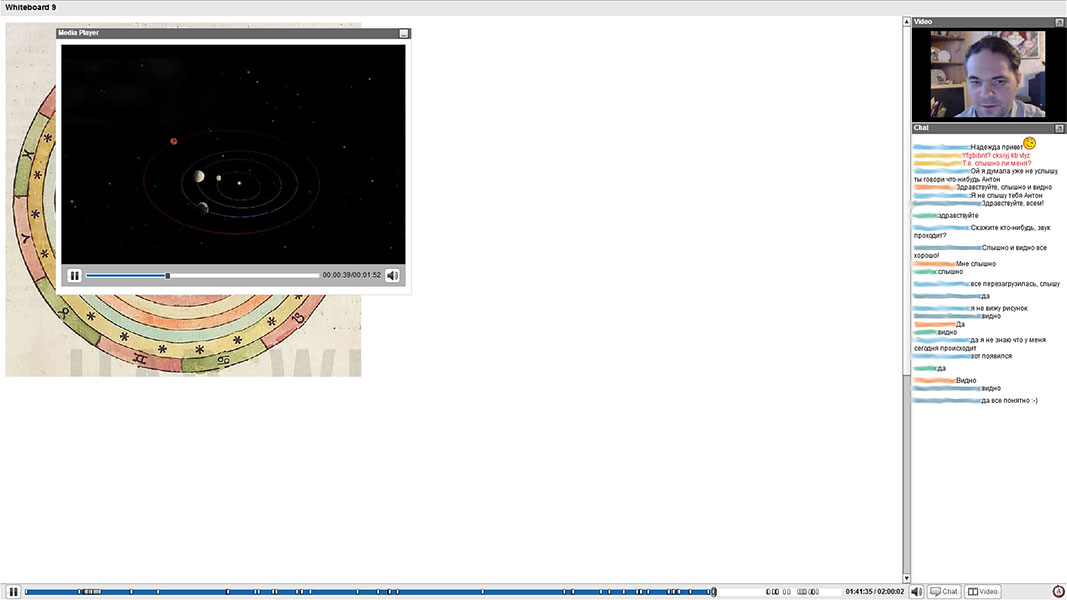The width and height of the screenshot is (1067, 600).
Task: Mute the Media Player volume
Action: coord(393,276)
